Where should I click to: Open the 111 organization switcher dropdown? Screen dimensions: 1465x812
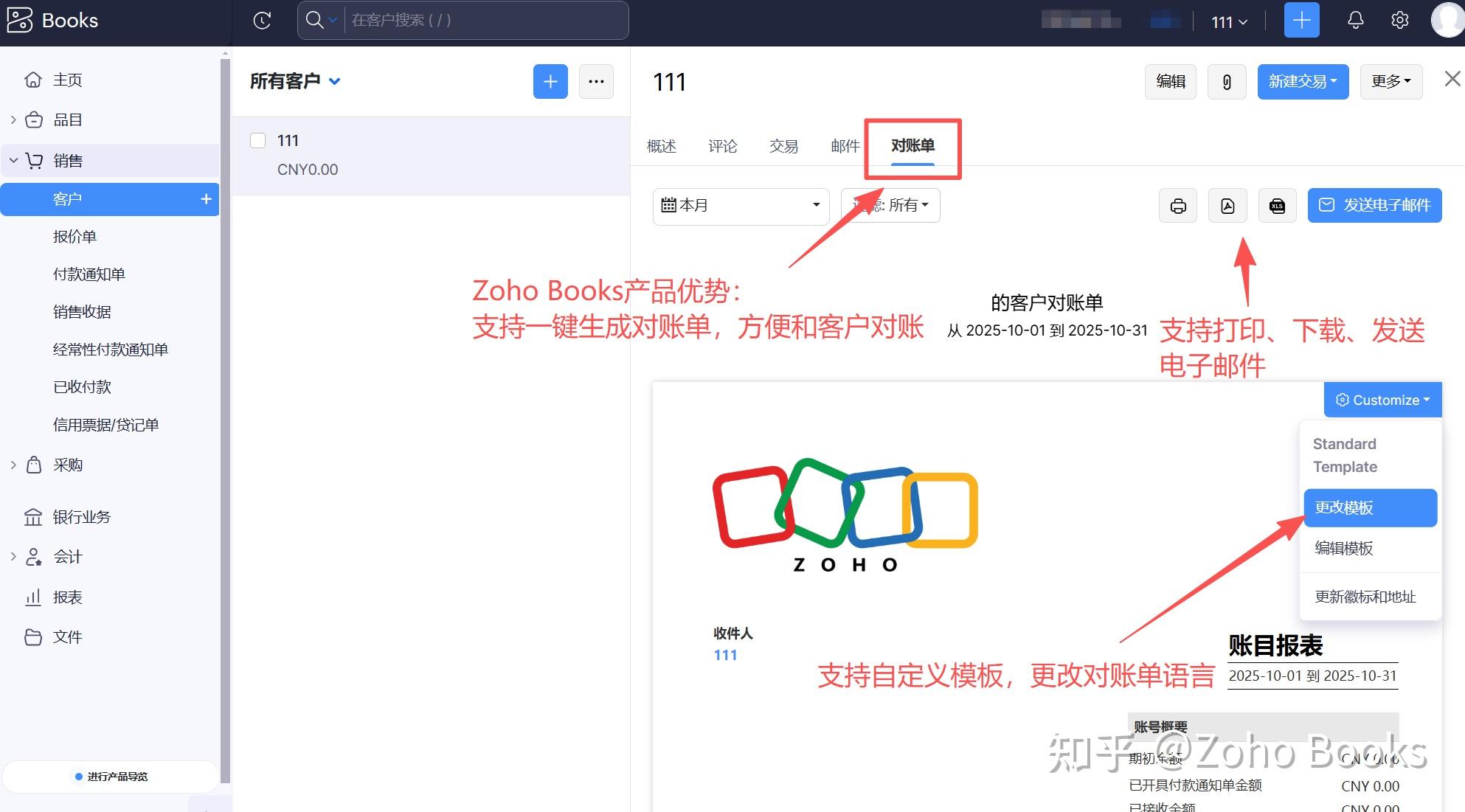[1229, 22]
